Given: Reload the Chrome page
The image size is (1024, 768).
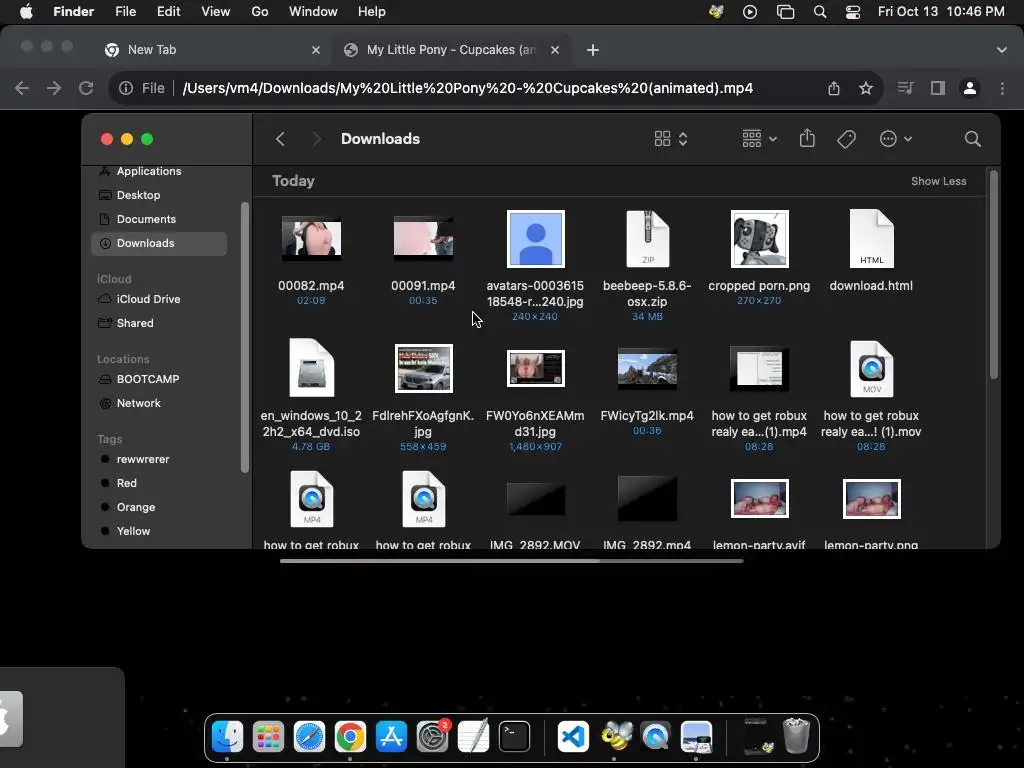Looking at the screenshot, I should (x=86, y=88).
